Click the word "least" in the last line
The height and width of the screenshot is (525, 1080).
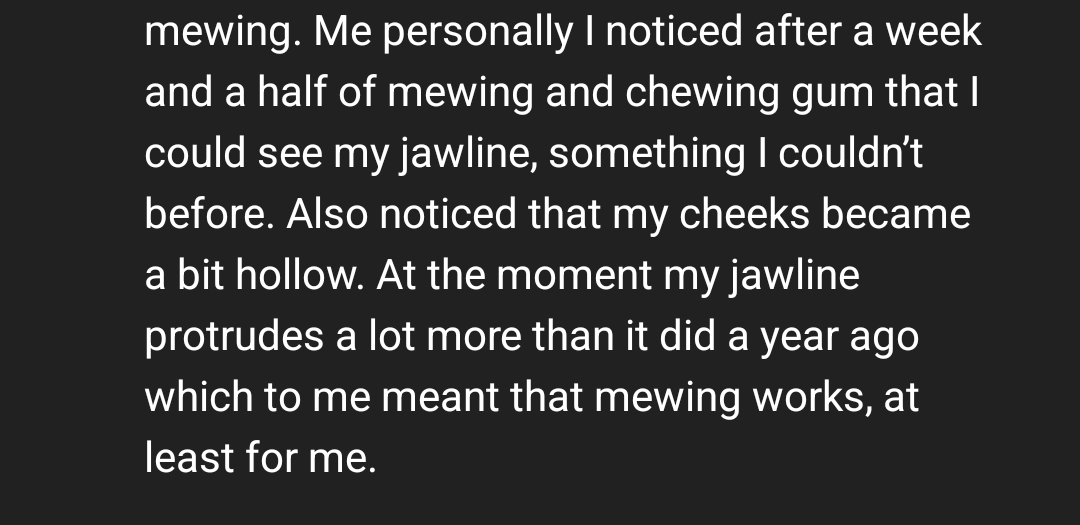tap(189, 457)
